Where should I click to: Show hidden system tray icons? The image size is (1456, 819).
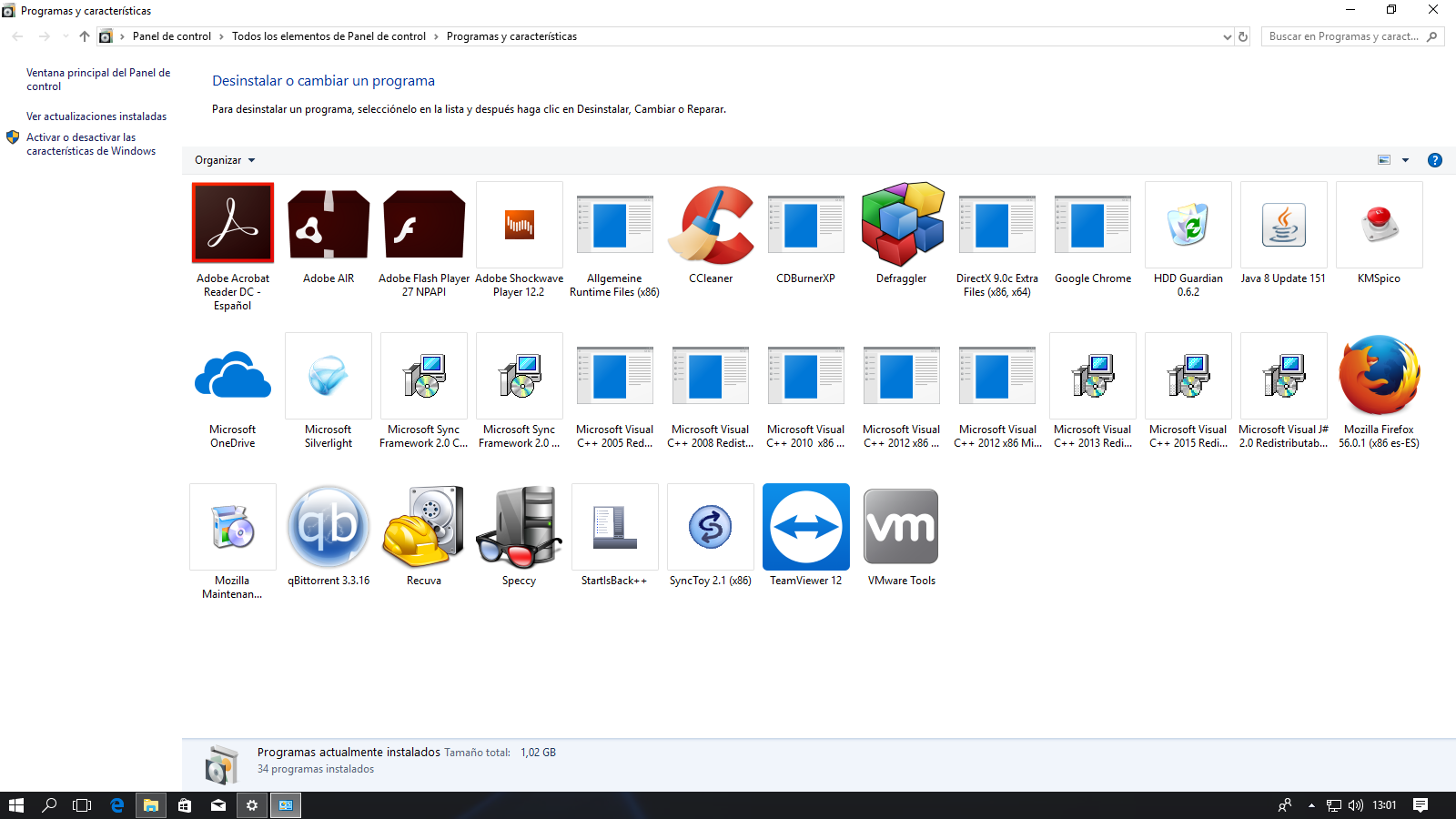[1311, 805]
